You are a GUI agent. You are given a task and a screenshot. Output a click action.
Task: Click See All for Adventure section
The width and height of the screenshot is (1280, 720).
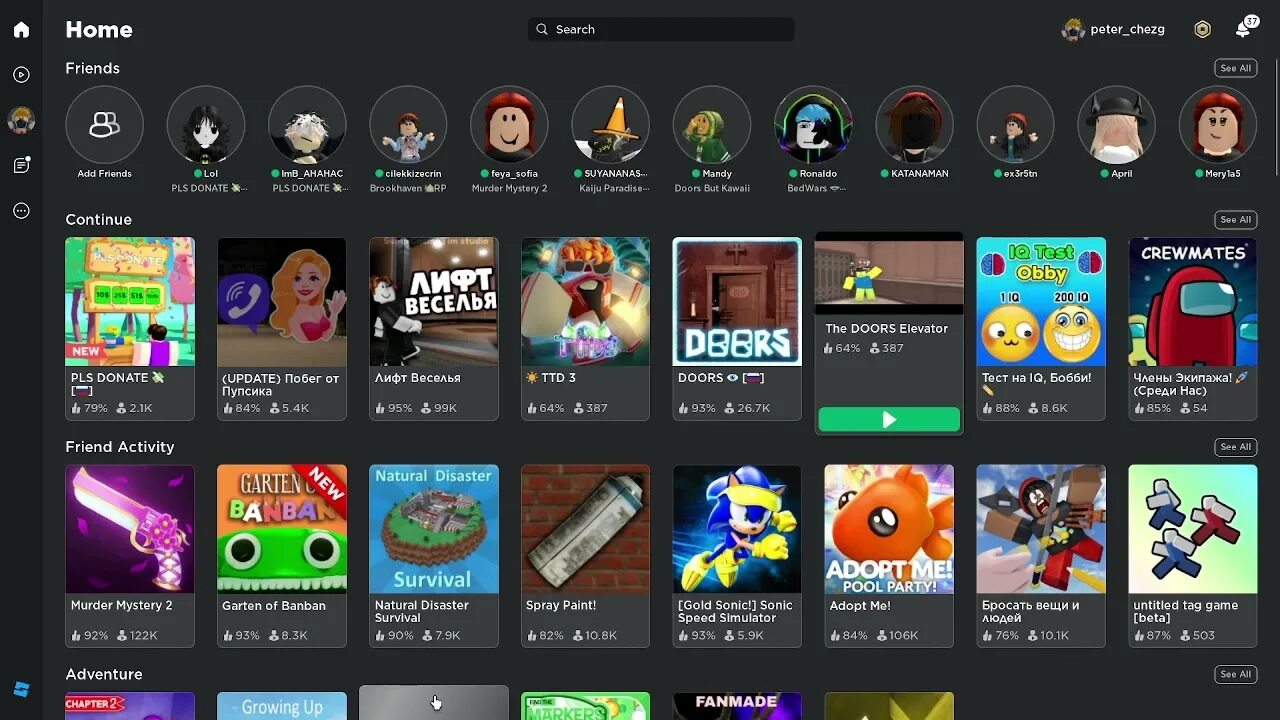tap(1236, 674)
